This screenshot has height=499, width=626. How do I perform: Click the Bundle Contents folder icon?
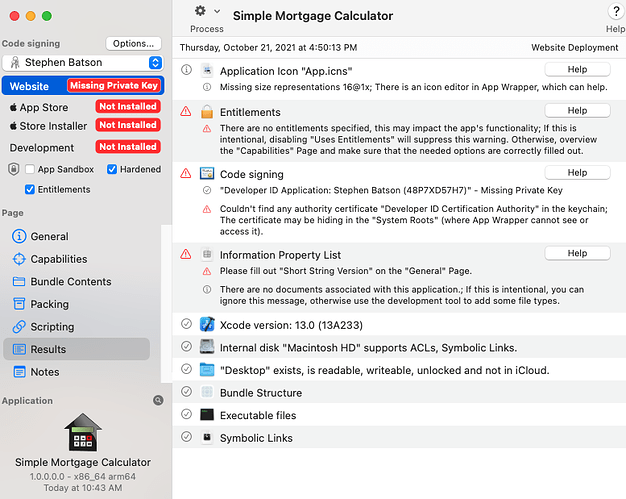[x=19, y=281]
